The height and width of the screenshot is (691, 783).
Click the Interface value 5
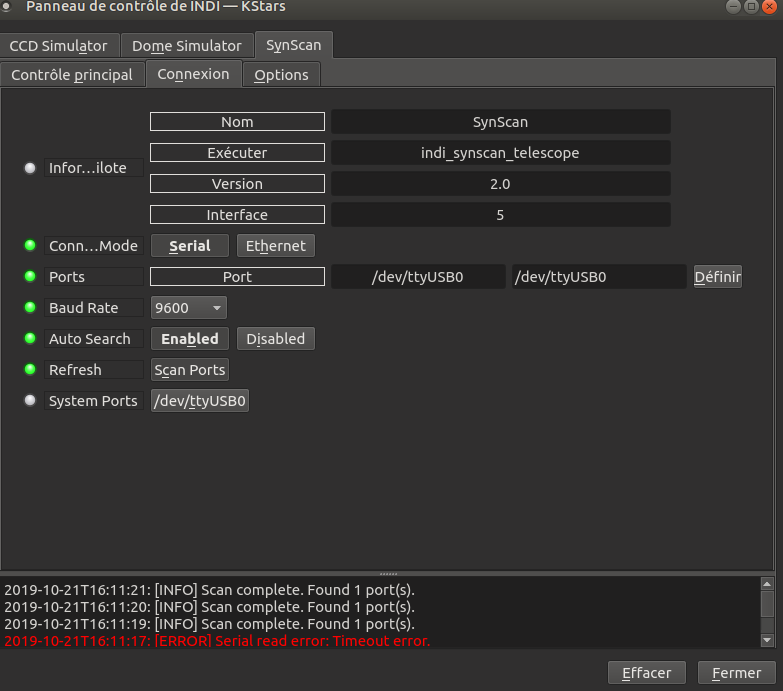point(500,215)
